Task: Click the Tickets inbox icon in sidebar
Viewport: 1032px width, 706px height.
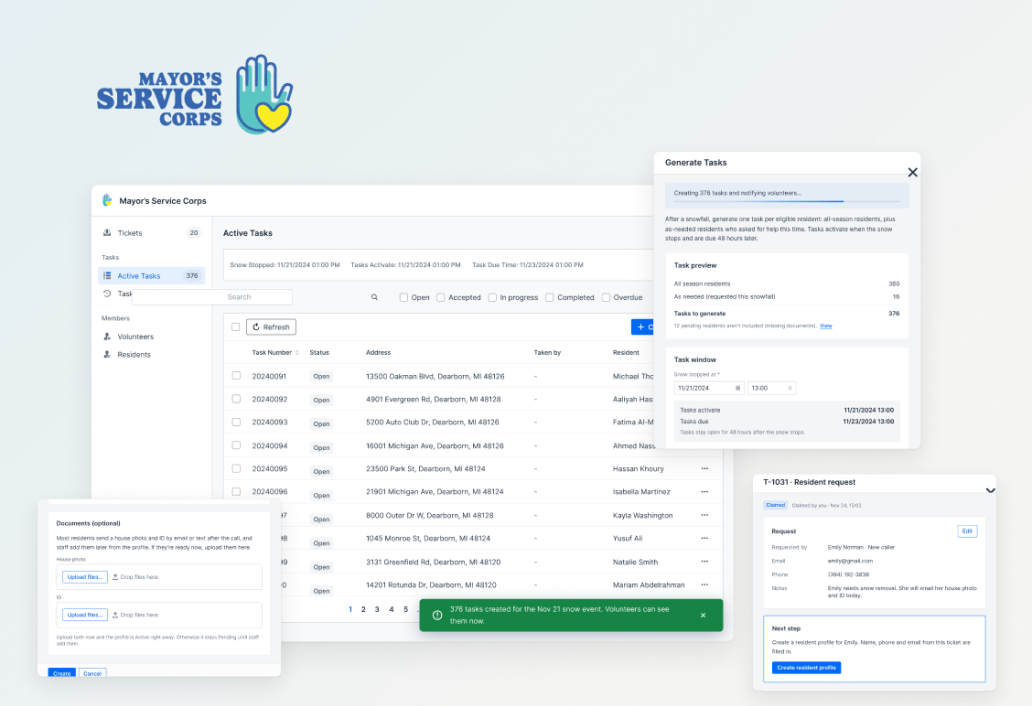Action: tap(107, 232)
